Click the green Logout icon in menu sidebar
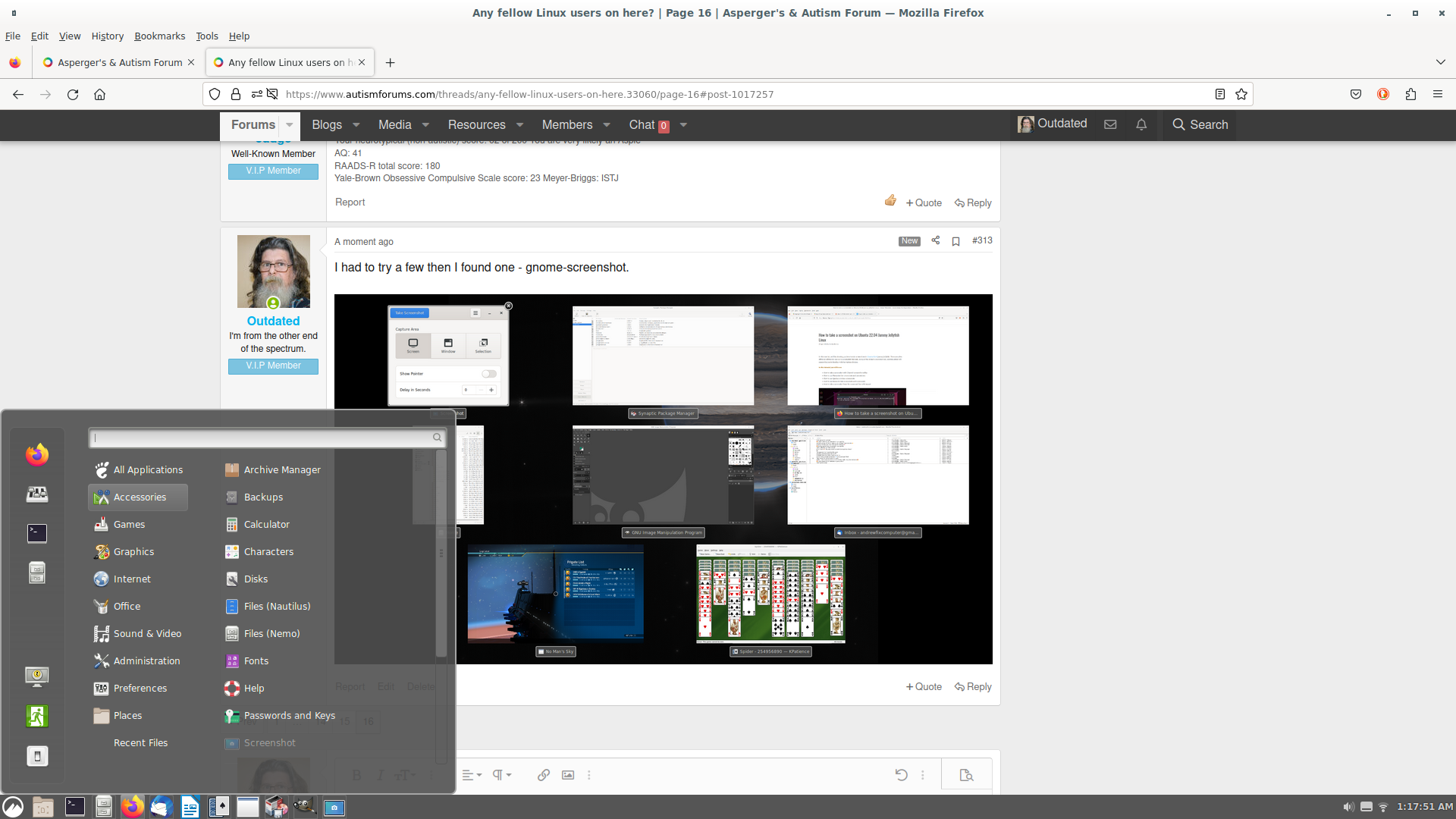This screenshot has height=819, width=1456. [36, 716]
